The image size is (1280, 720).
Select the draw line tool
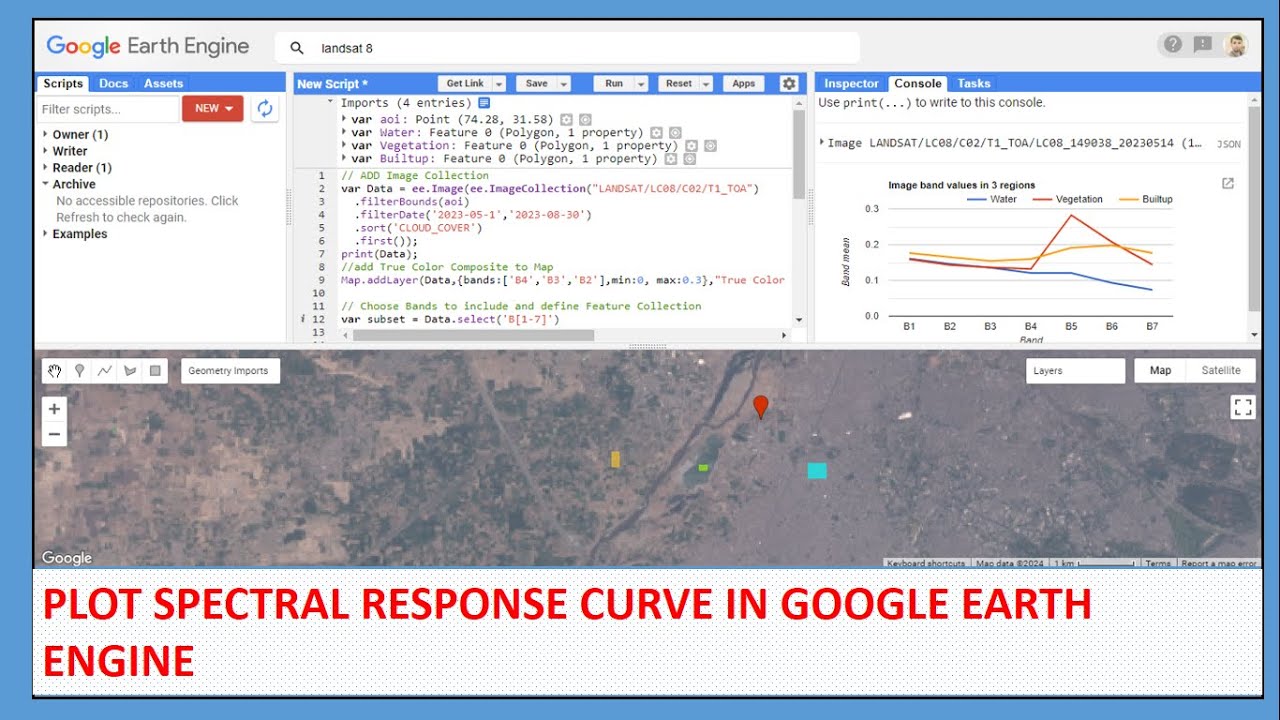[x=104, y=371]
